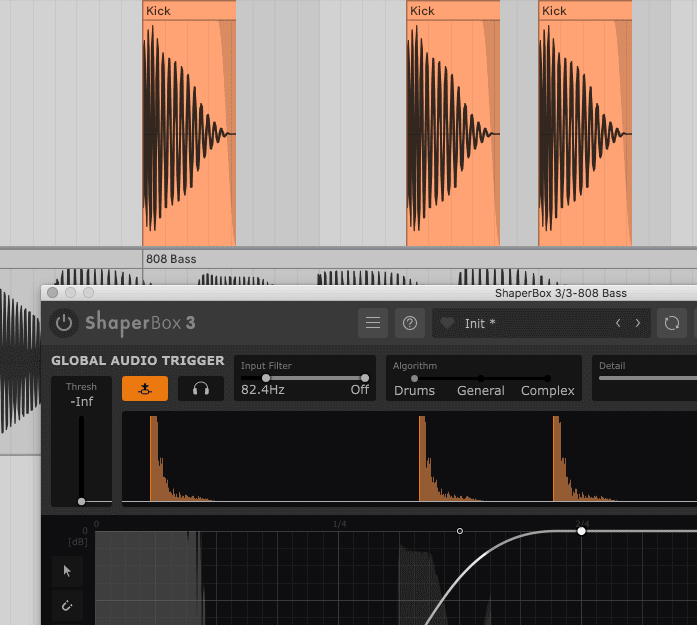Click the Input Filter Off handle
This screenshot has width=697, height=625.
pyautogui.click(x=365, y=378)
